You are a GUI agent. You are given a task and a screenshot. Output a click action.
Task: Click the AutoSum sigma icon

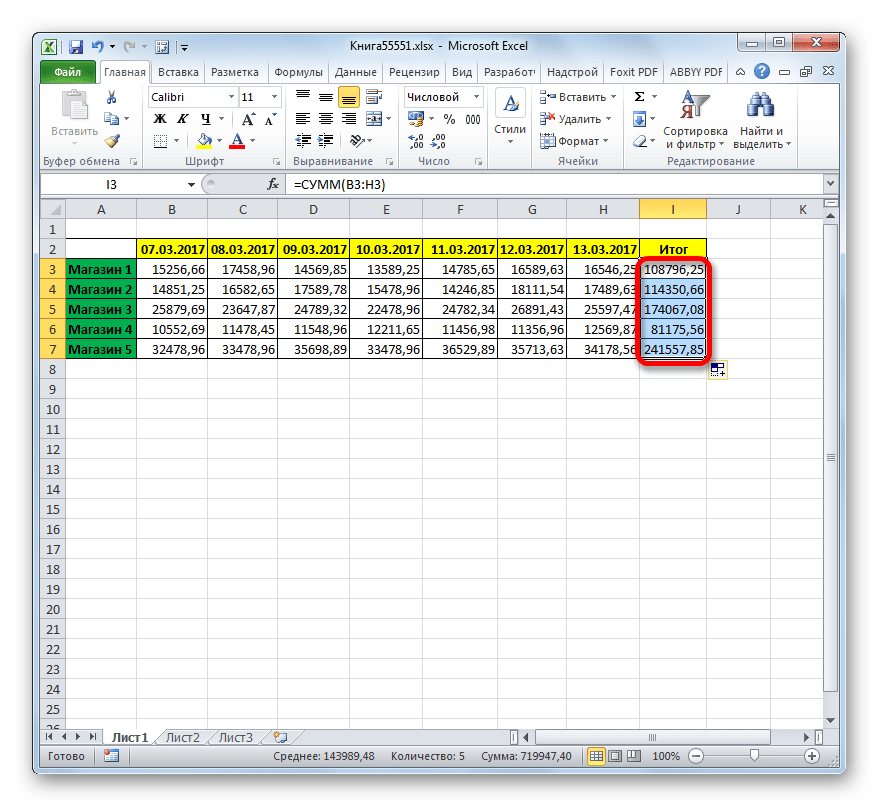coord(639,97)
